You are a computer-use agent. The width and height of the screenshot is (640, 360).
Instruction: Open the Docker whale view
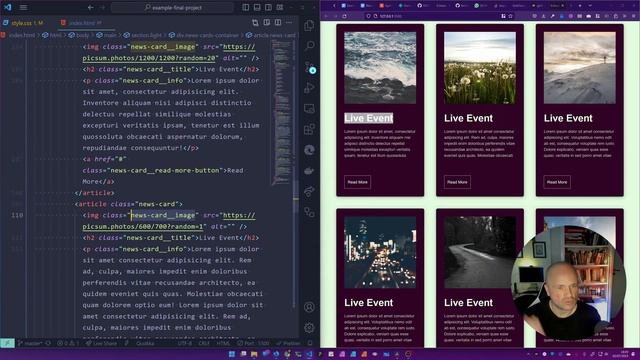309,171
